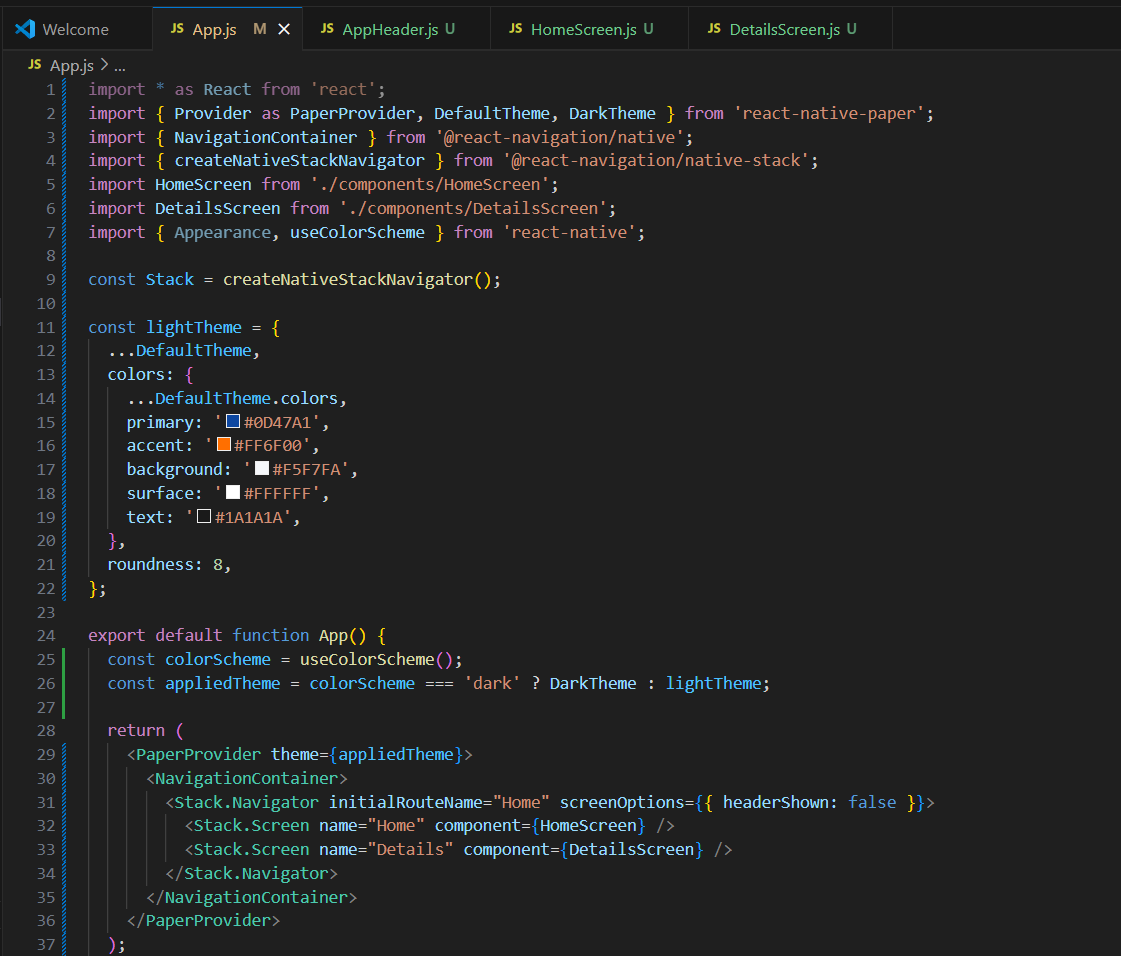This screenshot has height=956, width=1121.
Task: Click App.js in the breadcrumb path
Action: 71,66
